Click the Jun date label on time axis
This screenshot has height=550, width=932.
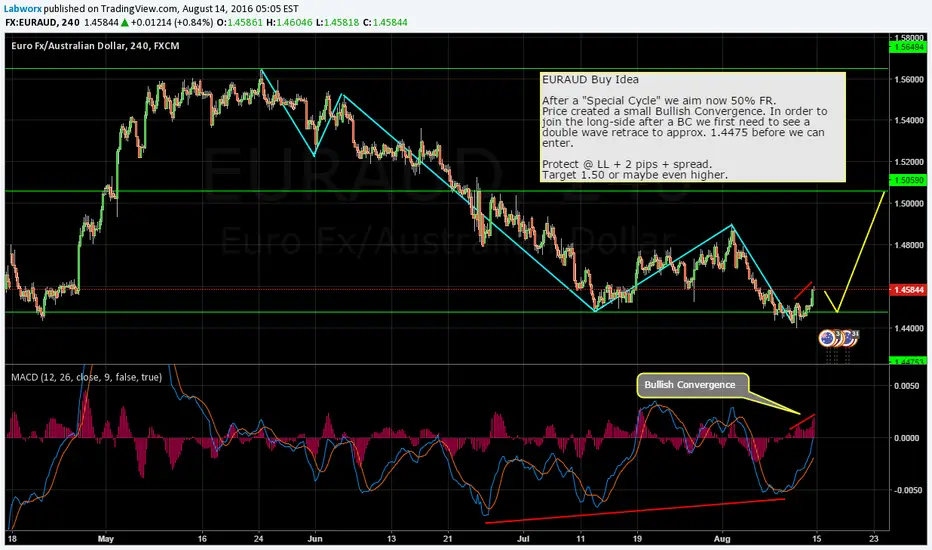pos(315,539)
